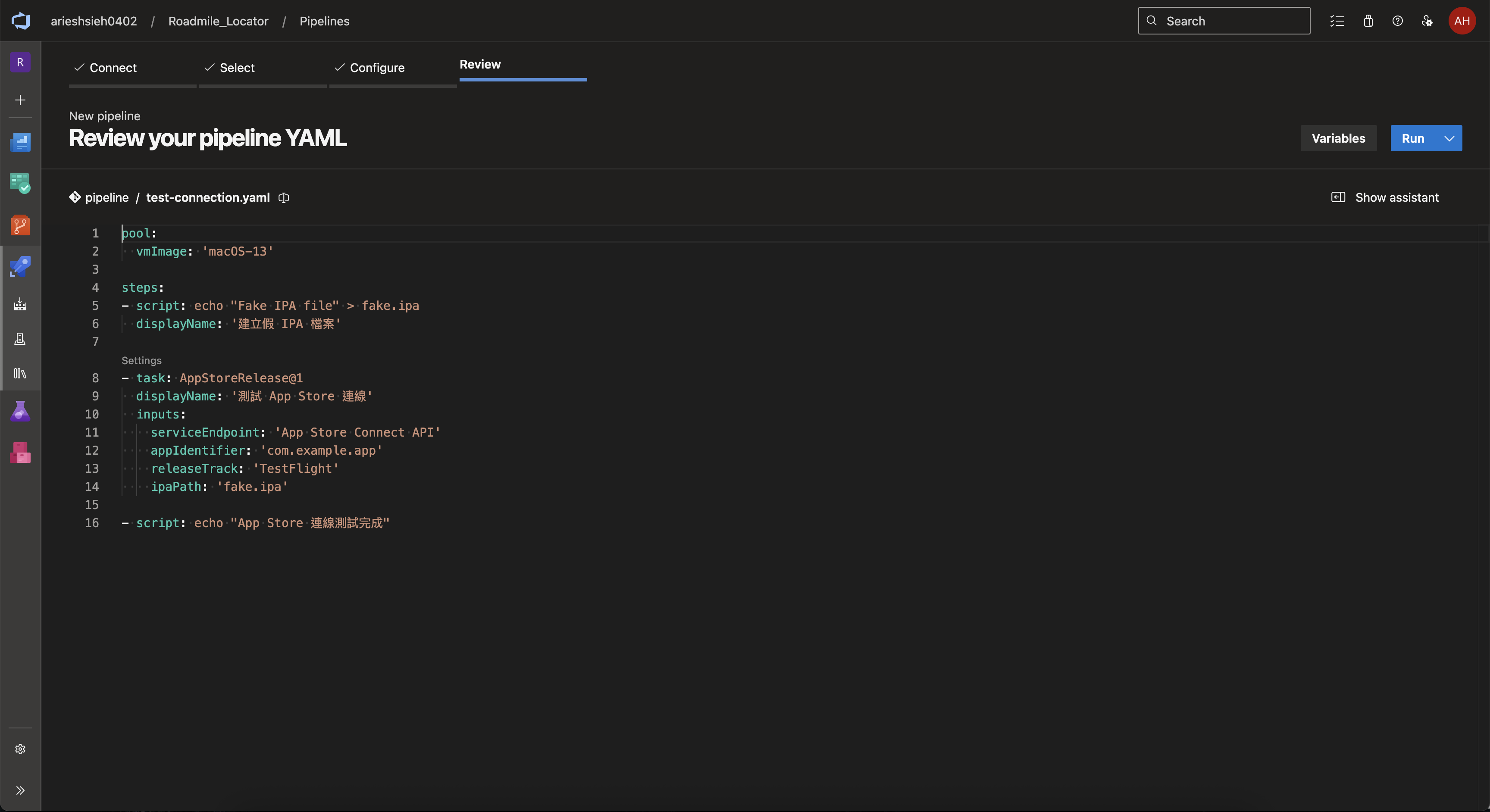Image resolution: width=1490 pixels, height=812 pixels.
Task: Open Test Plans flask icon
Action: [x=20, y=411]
